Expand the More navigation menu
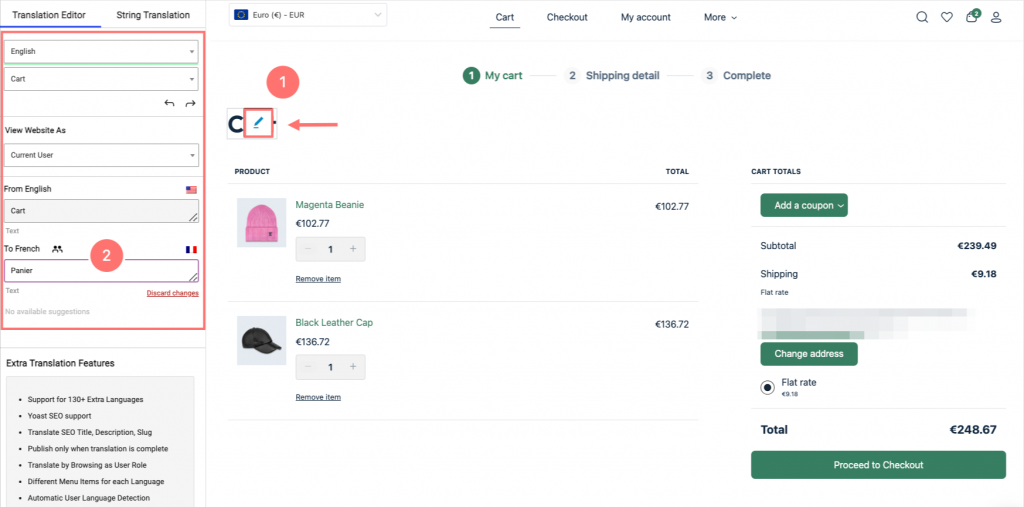The image size is (1024, 507). point(720,17)
